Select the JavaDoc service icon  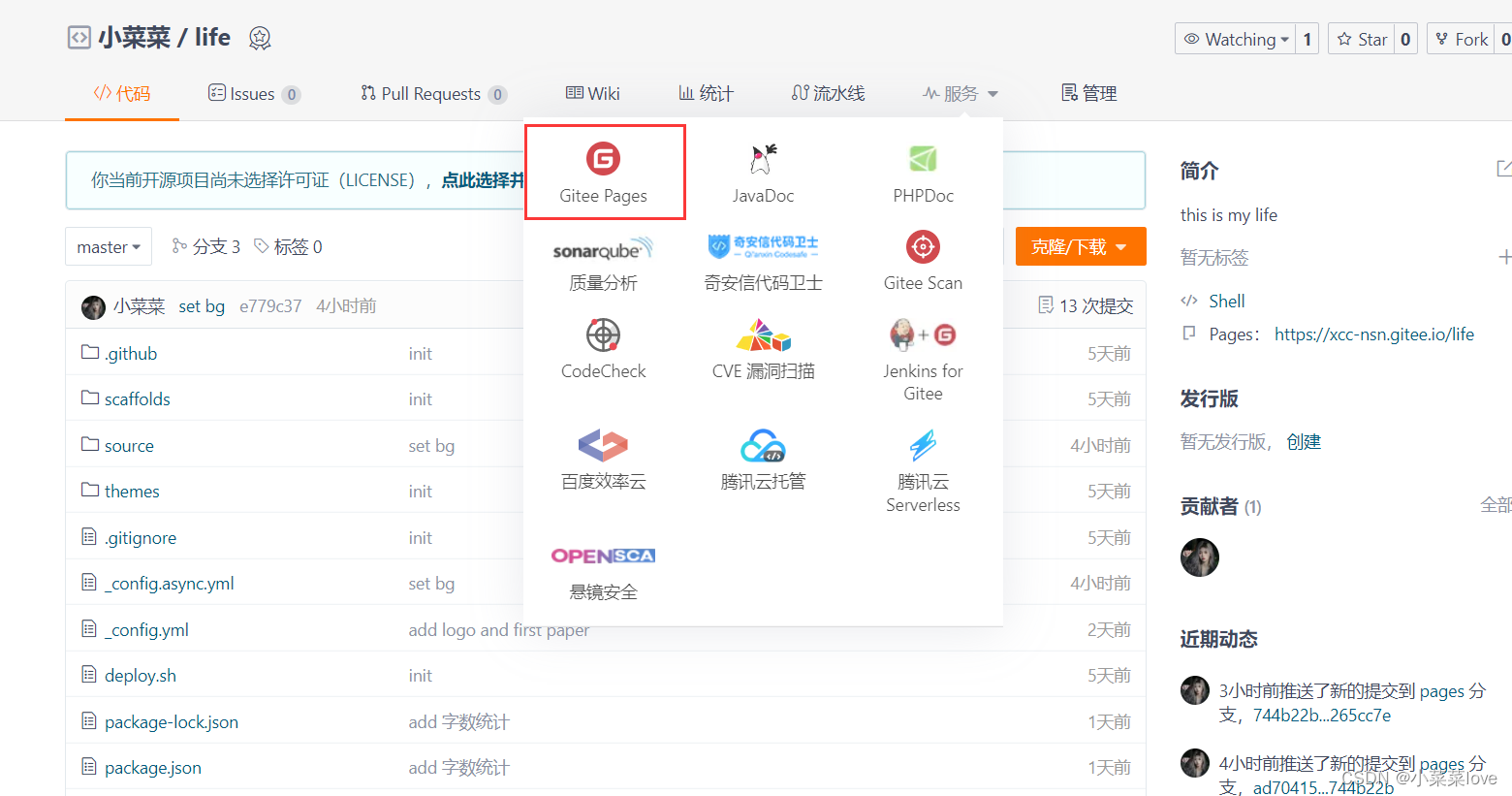click(x=763, y=173)
